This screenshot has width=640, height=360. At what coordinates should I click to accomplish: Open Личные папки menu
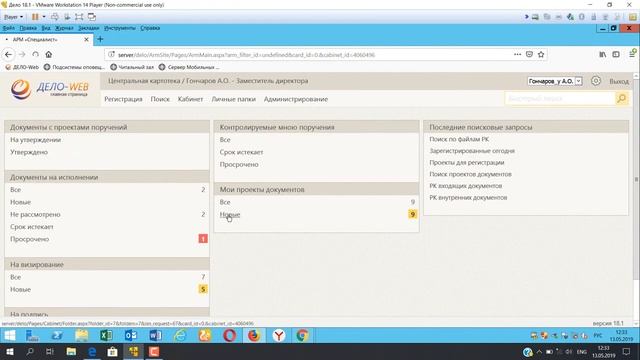233,99
